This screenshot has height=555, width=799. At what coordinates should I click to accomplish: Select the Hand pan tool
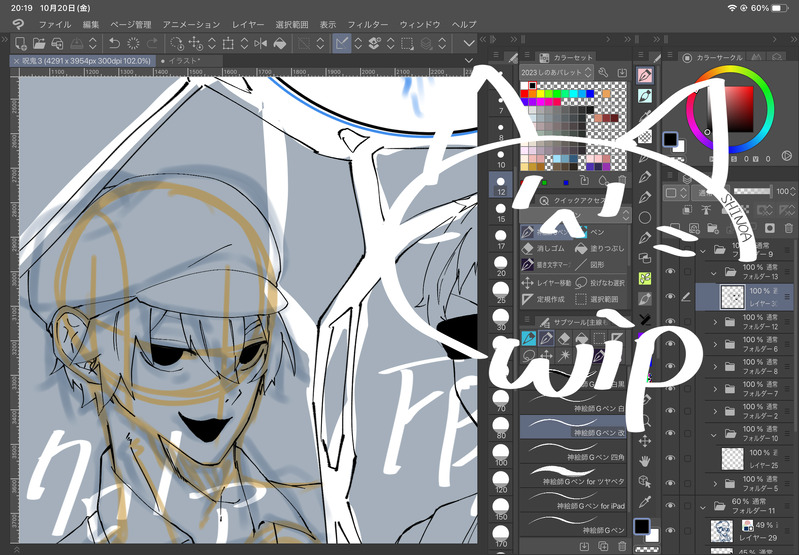click(645, 461)
